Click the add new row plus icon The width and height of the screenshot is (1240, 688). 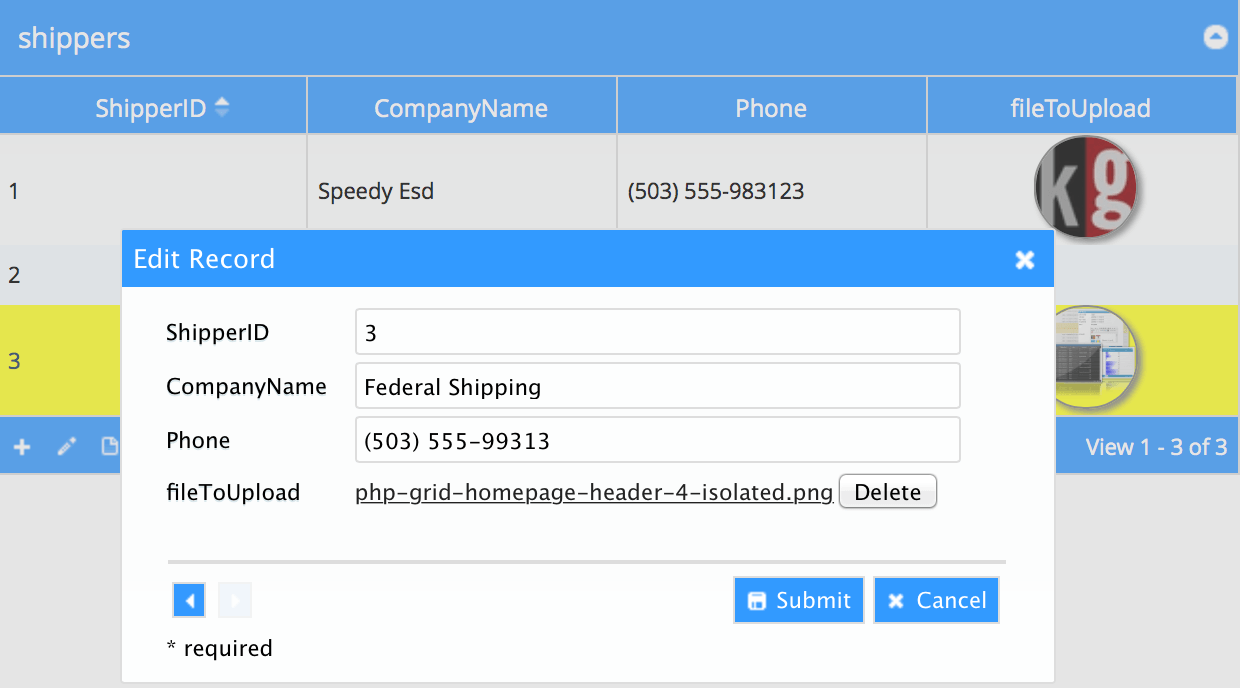point(22,447)
